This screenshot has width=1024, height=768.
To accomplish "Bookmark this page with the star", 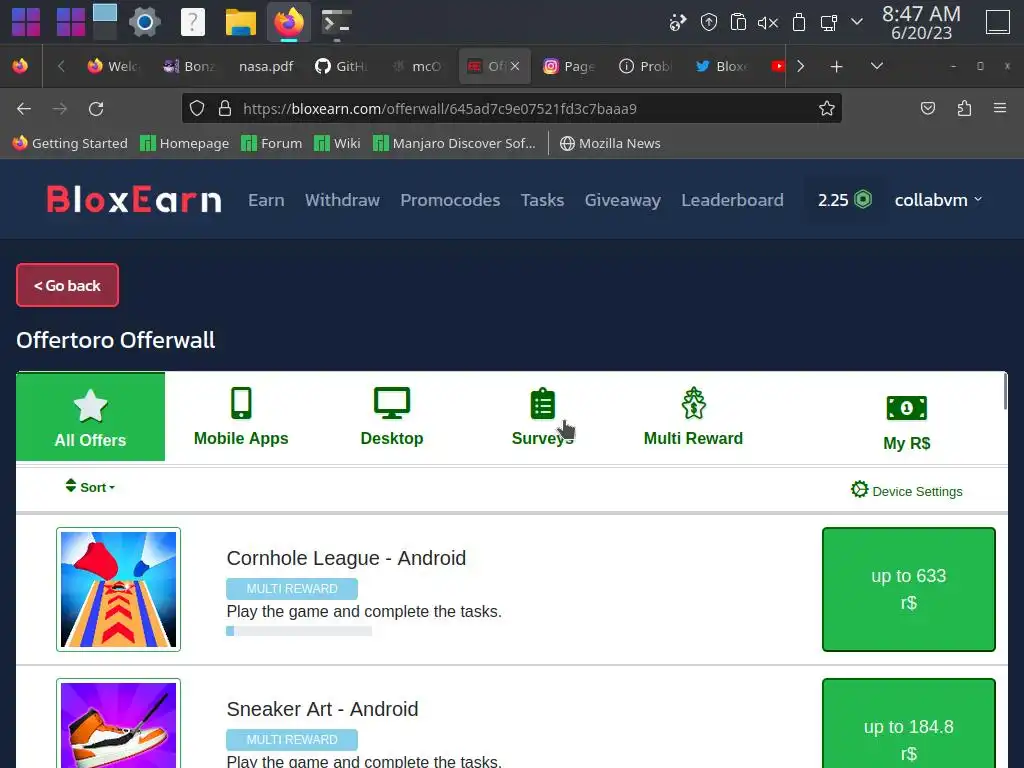I will tap(827, 108).
